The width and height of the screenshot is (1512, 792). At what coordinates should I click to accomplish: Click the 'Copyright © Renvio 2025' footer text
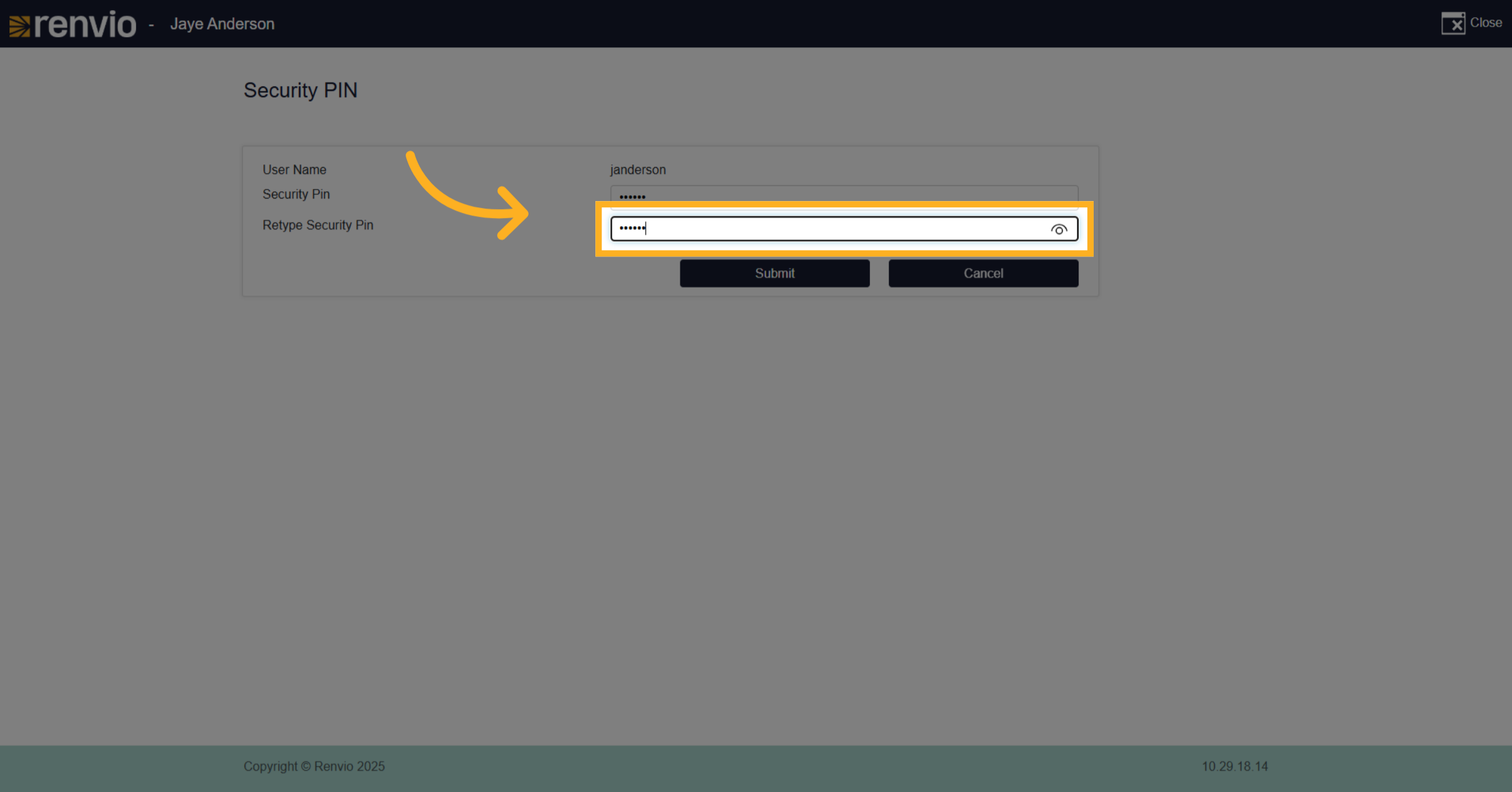click(314, 766)
